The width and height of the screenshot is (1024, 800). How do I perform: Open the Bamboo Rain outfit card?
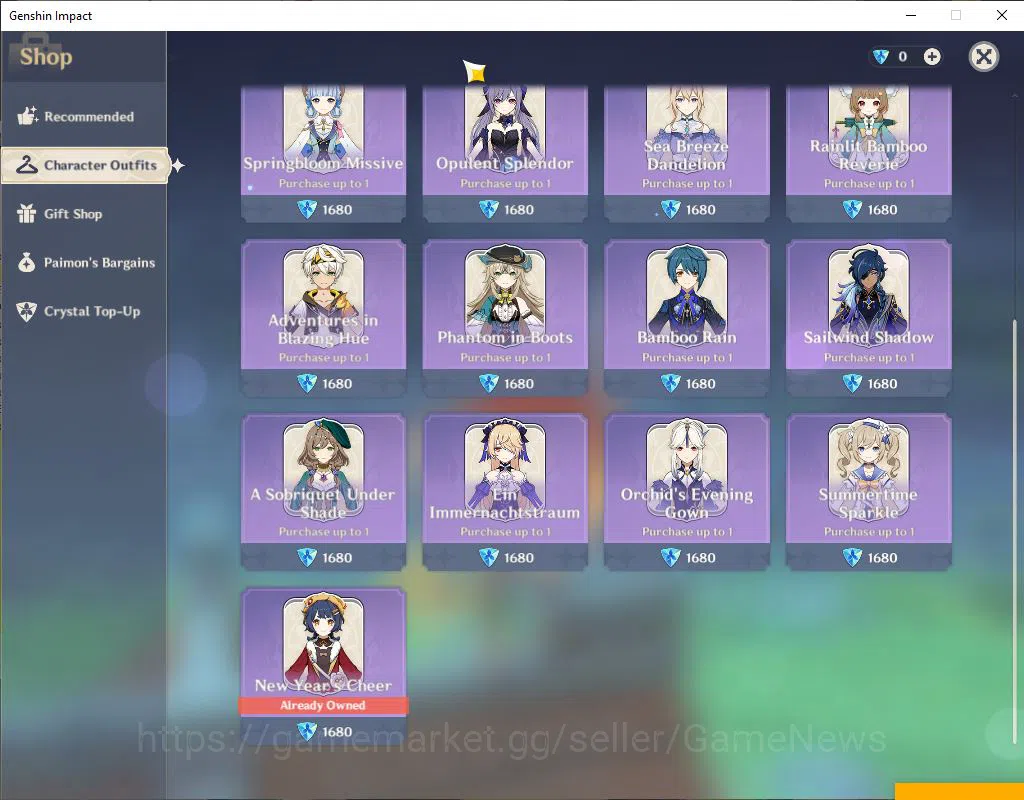(x=687, y=318)
